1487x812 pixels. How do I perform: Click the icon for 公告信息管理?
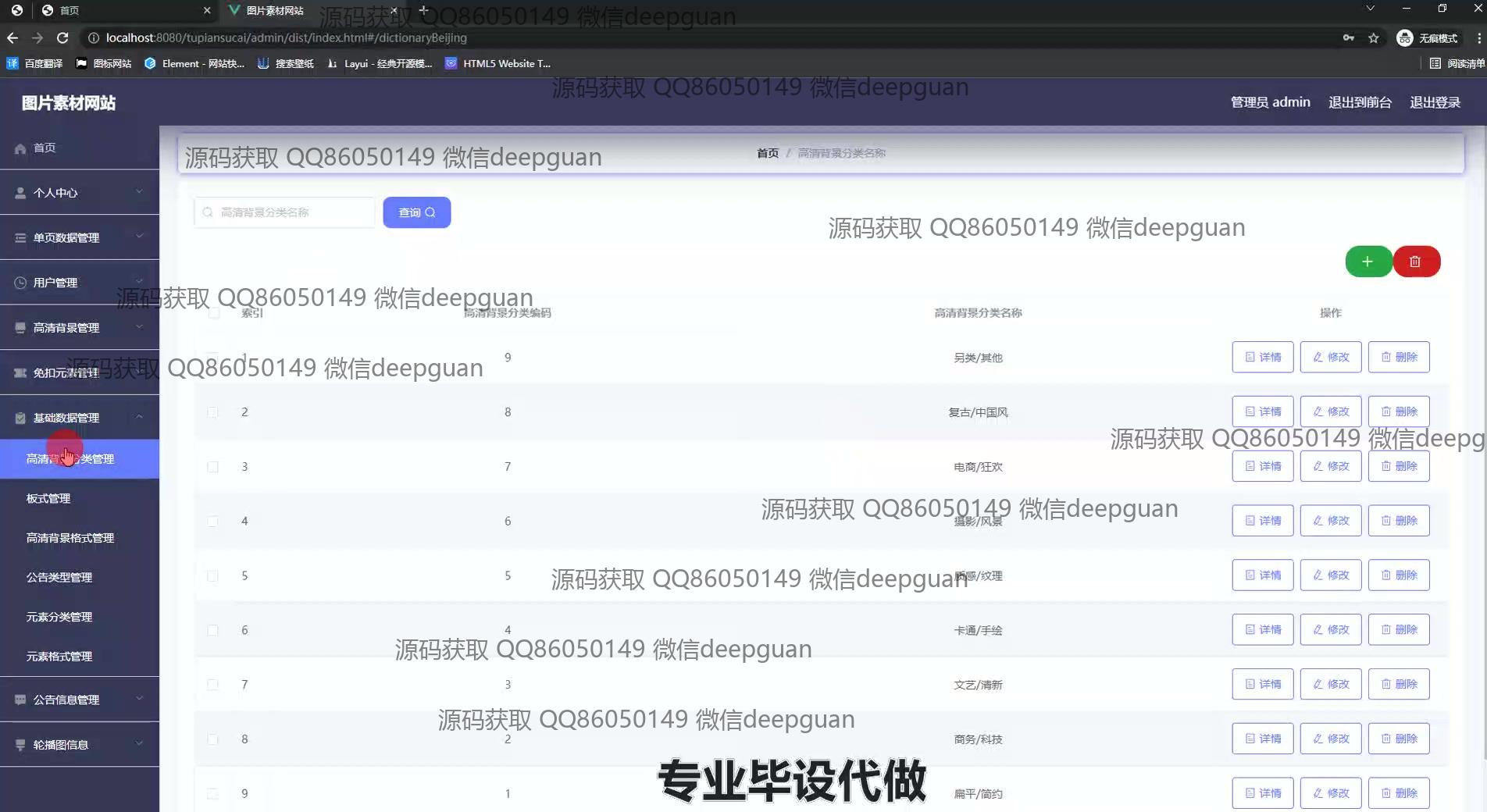click(x=20, y=700)
